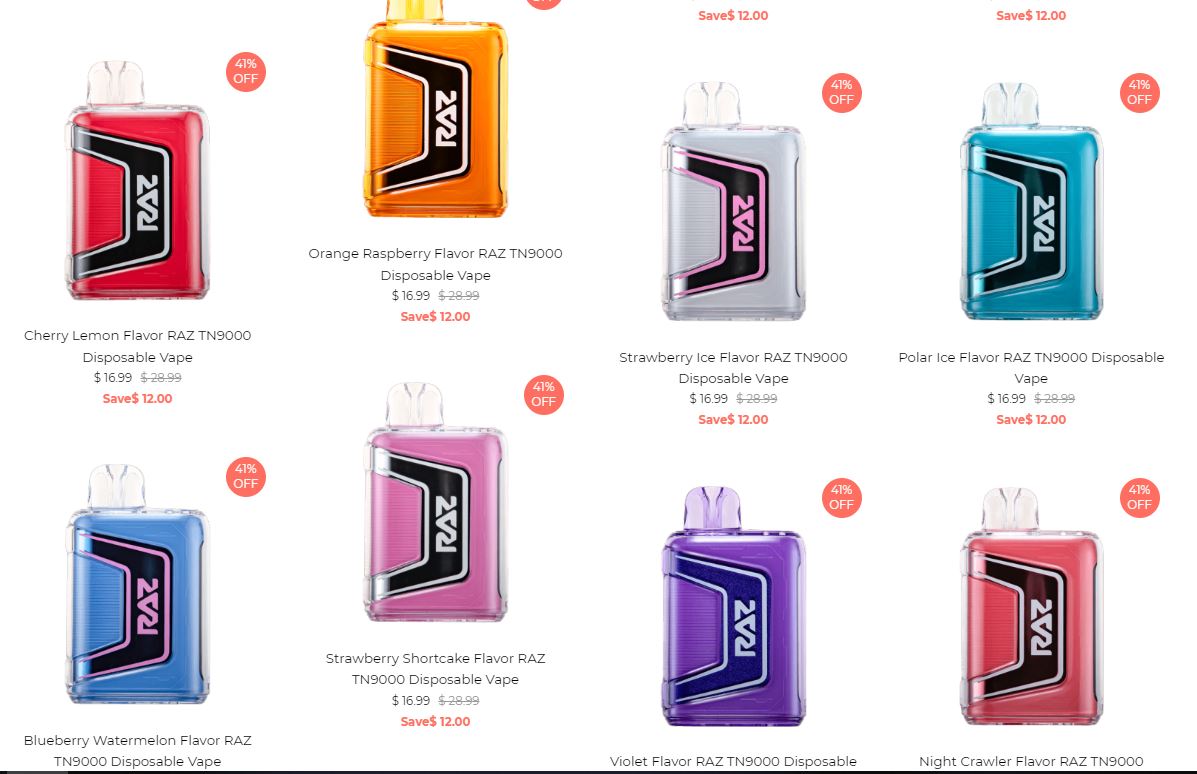Open the Night Crawler red vape image
This screenshot has height=774, width=1197.
pyautogui.click(x=1031, y=606)
